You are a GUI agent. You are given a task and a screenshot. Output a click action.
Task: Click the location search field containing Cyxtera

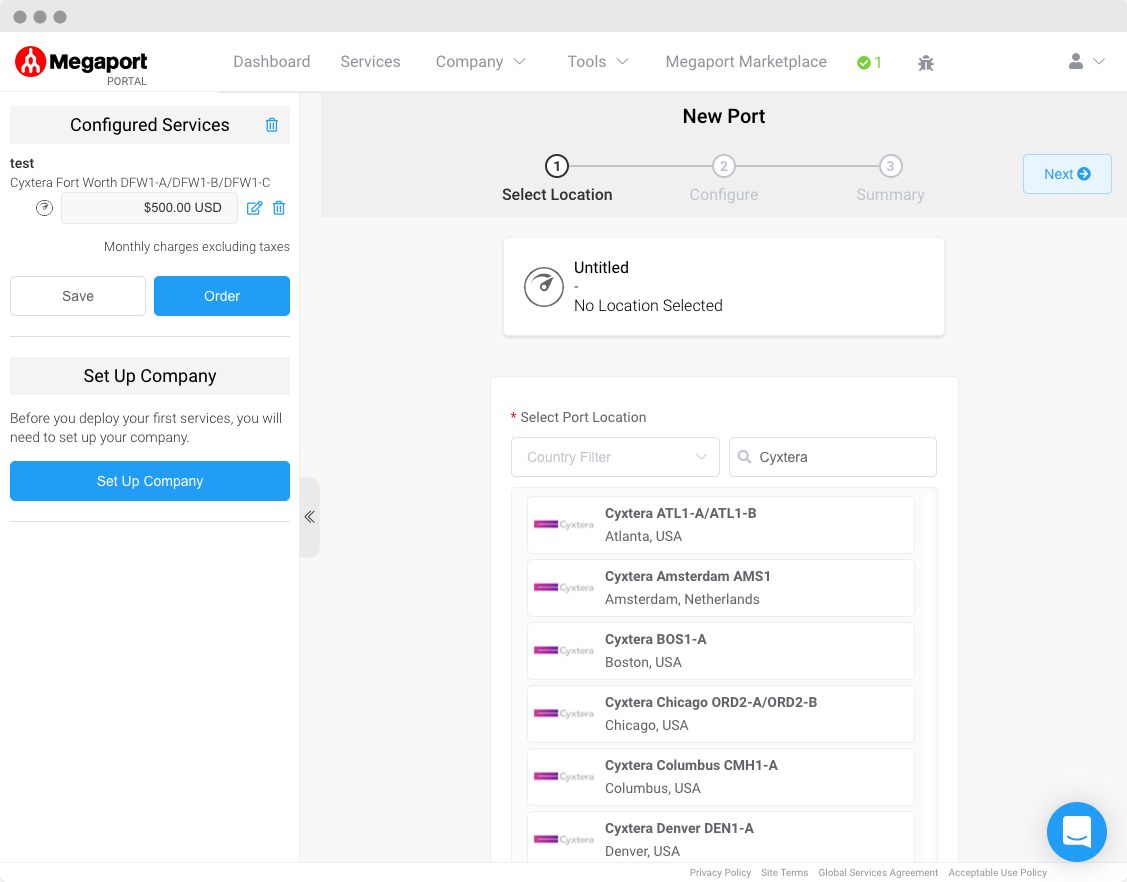(x=832, y=457)
